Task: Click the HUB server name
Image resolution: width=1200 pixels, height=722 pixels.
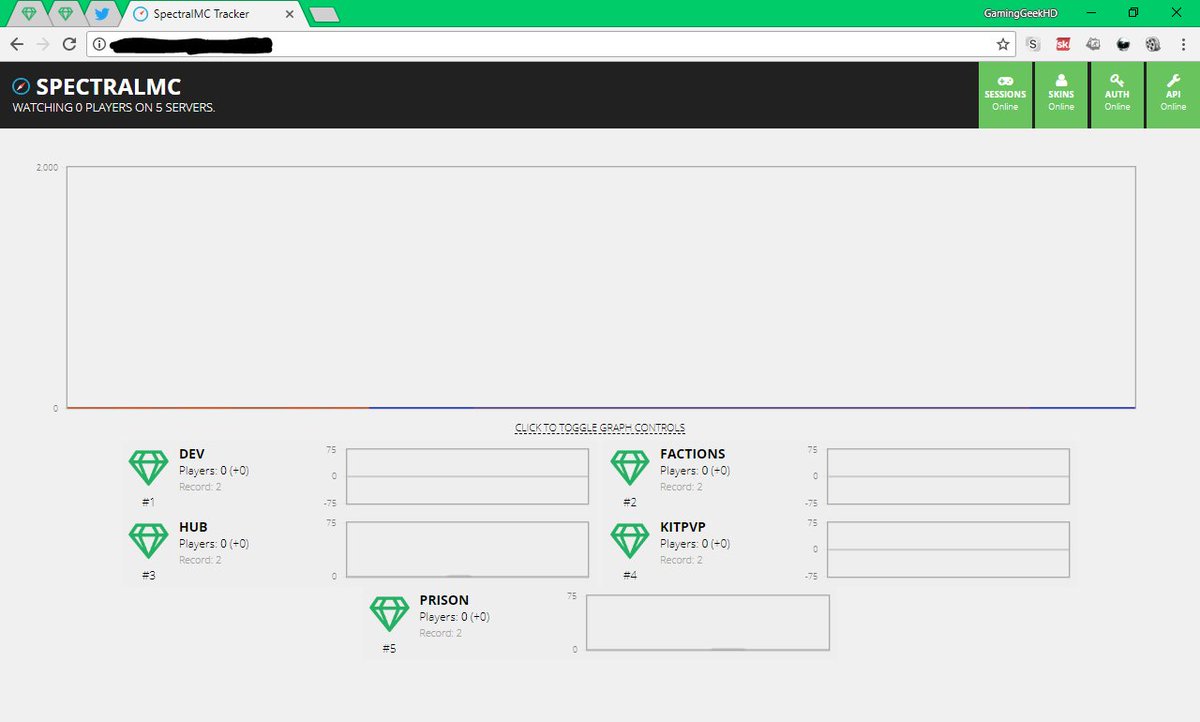Action: coord(193,527)
